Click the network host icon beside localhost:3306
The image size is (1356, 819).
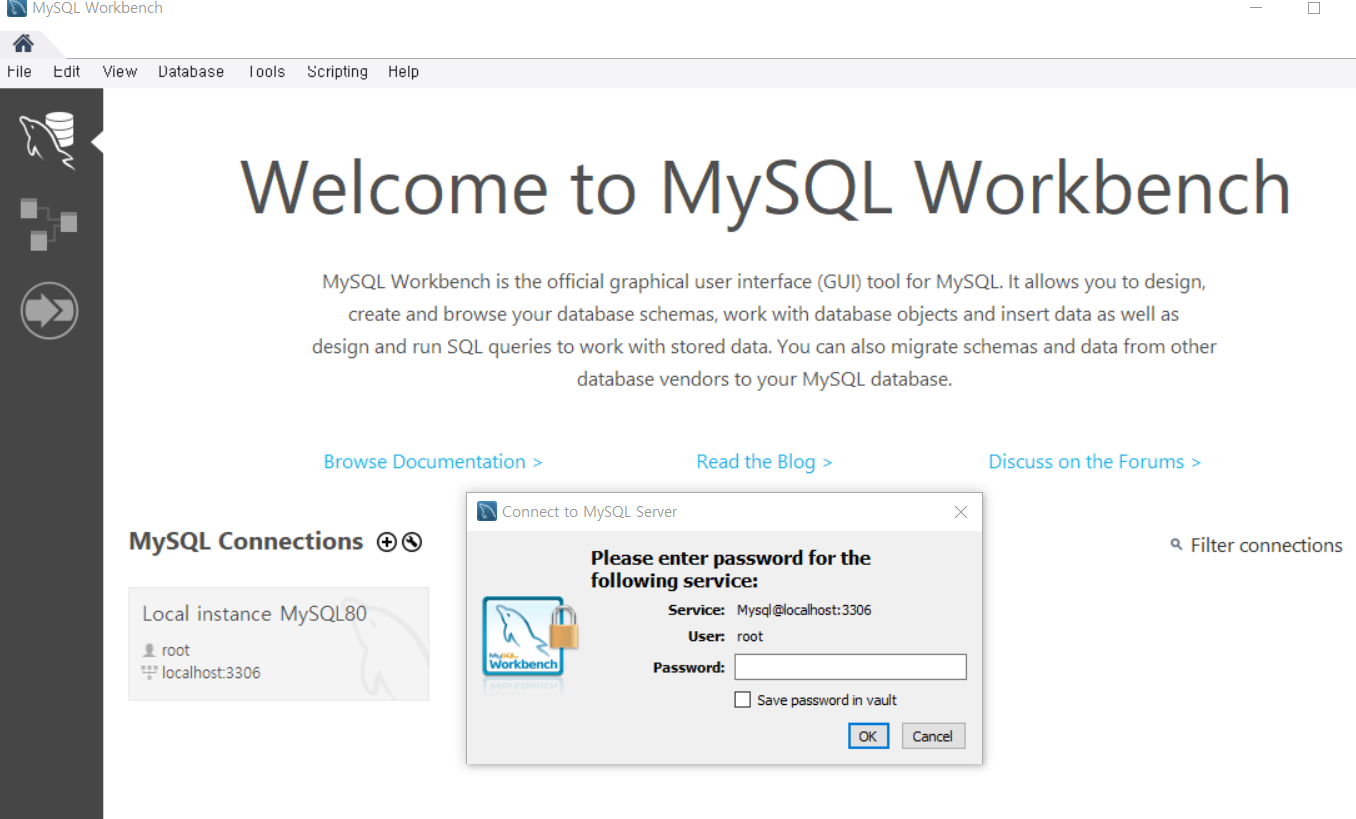coord(150,673)
